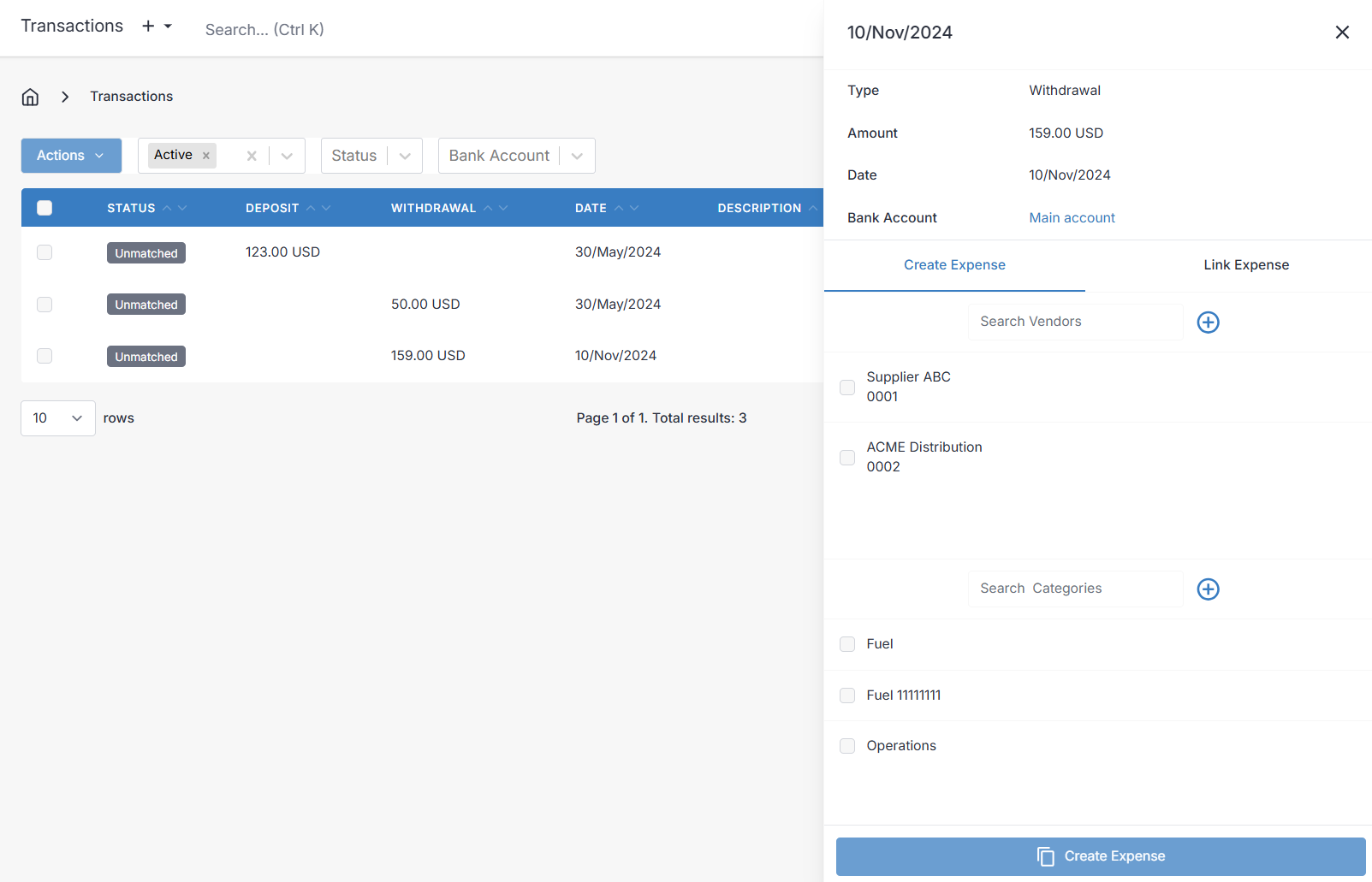Open the Main account link
1372x882 pixels.
(x=1072, y=218)
